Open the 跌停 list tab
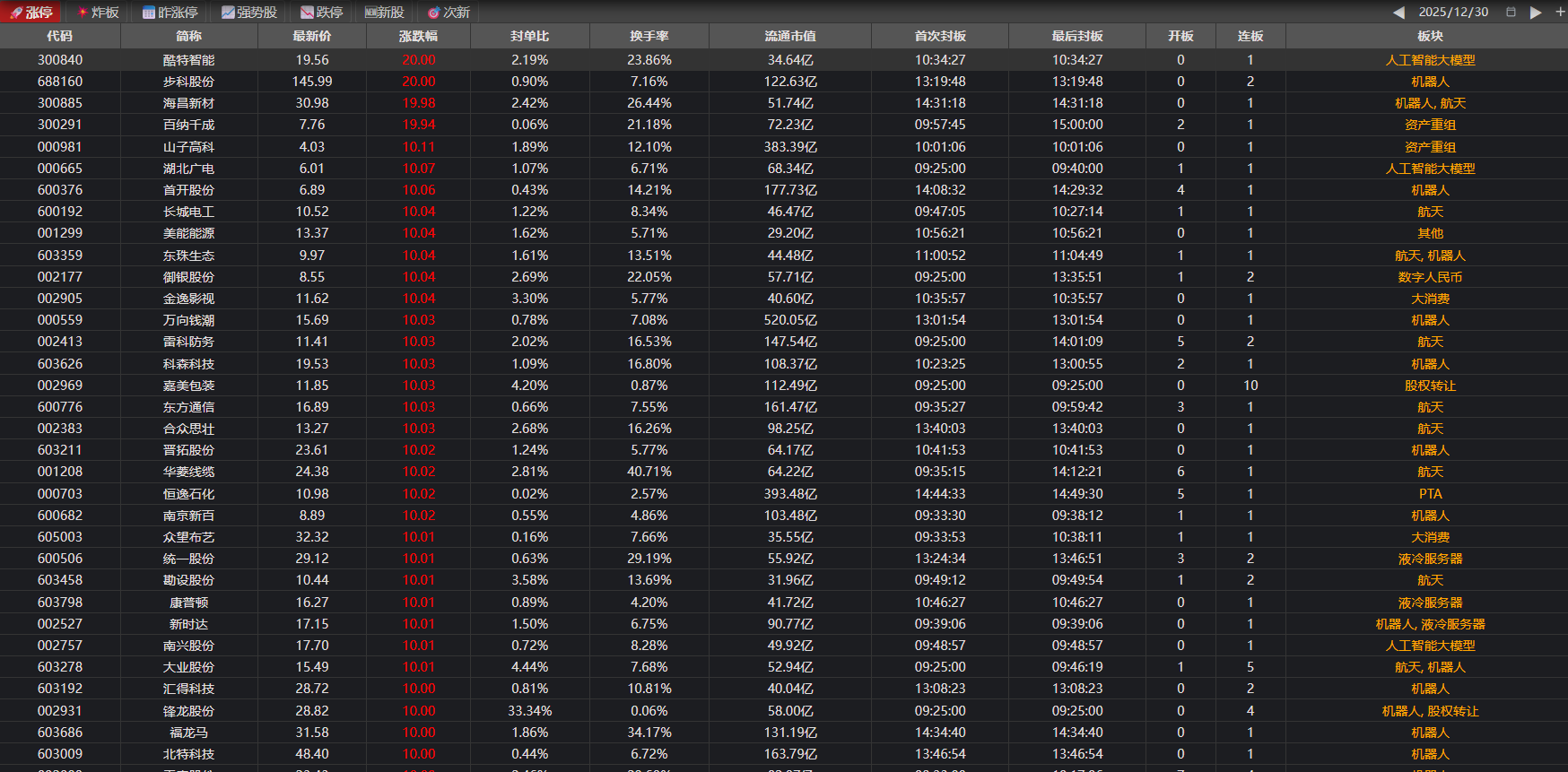The width and height of the screenshot is (1568, 772). click(x=321, y=13)
